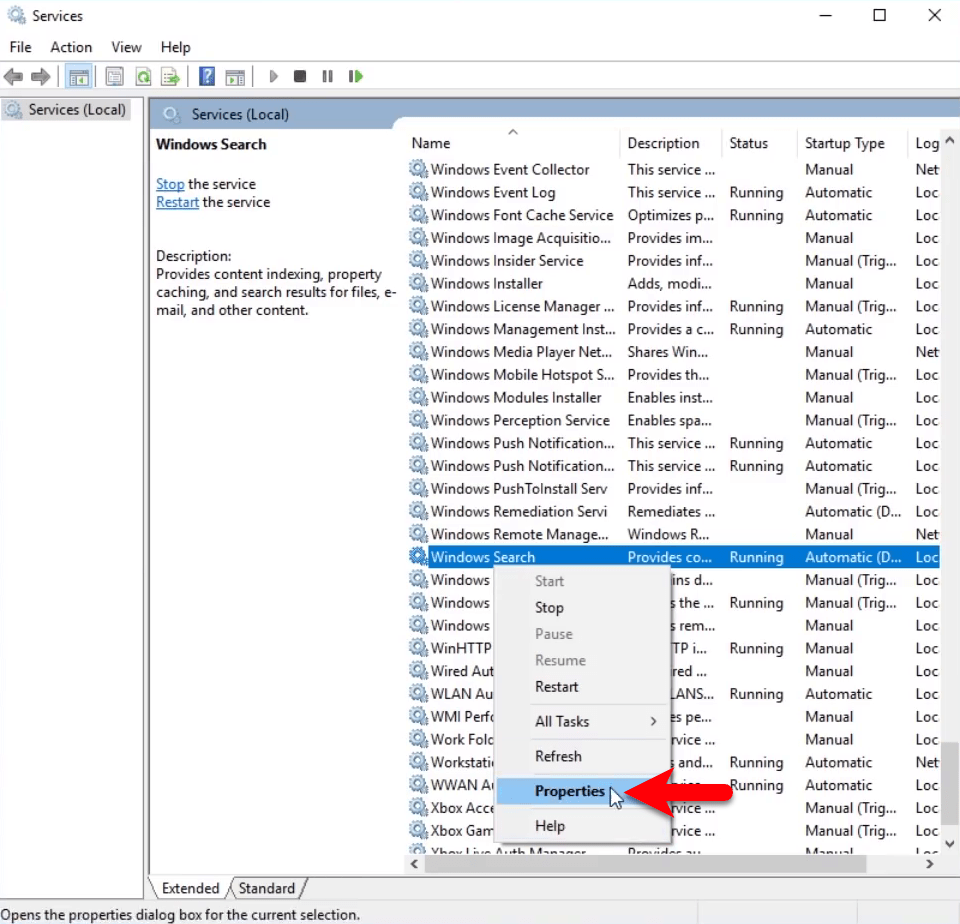Click the vertical scrollbar down arrow
The height and width of the screenshot is (924, 960).
tap(950, 843)
